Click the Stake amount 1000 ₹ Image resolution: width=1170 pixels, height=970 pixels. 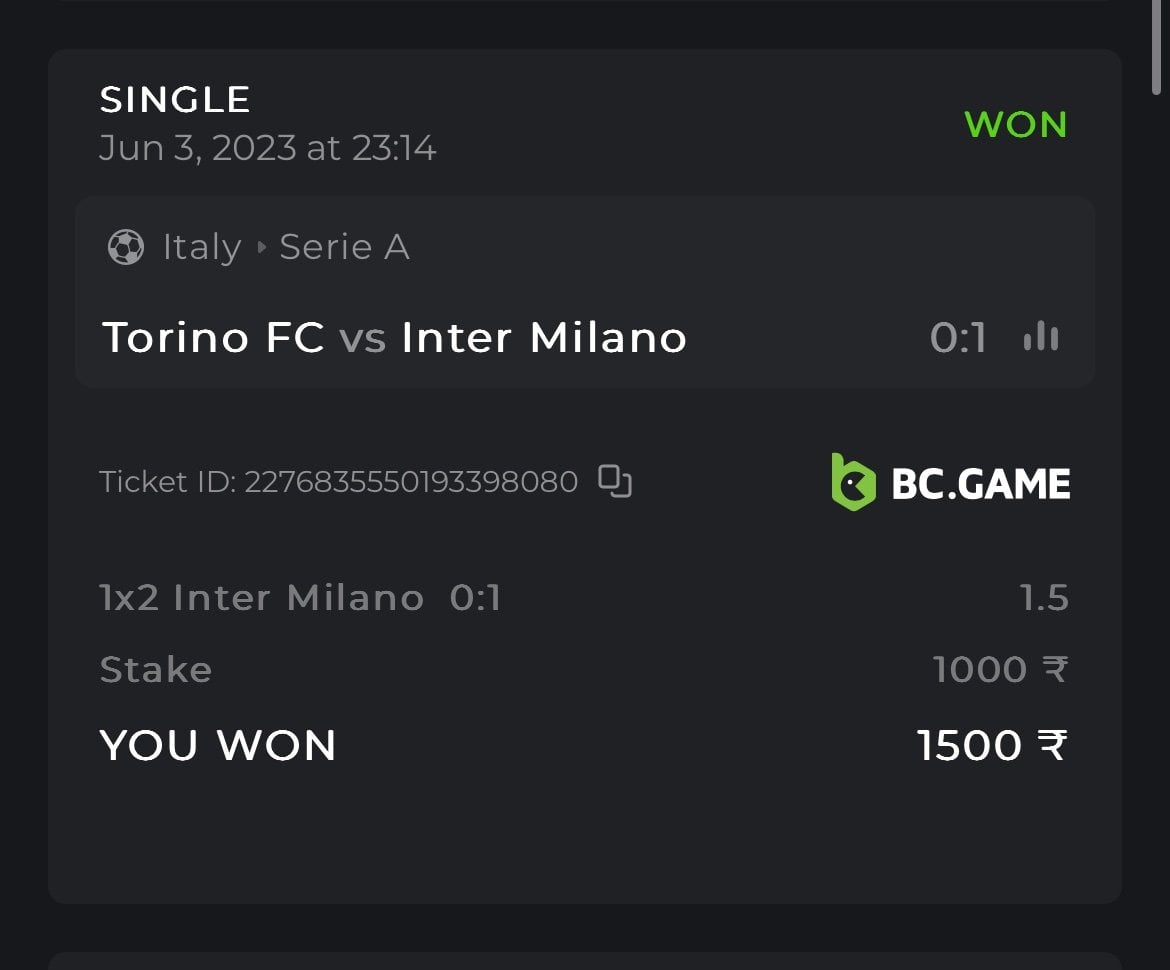pyautogui.click(x=1000, y=670)
